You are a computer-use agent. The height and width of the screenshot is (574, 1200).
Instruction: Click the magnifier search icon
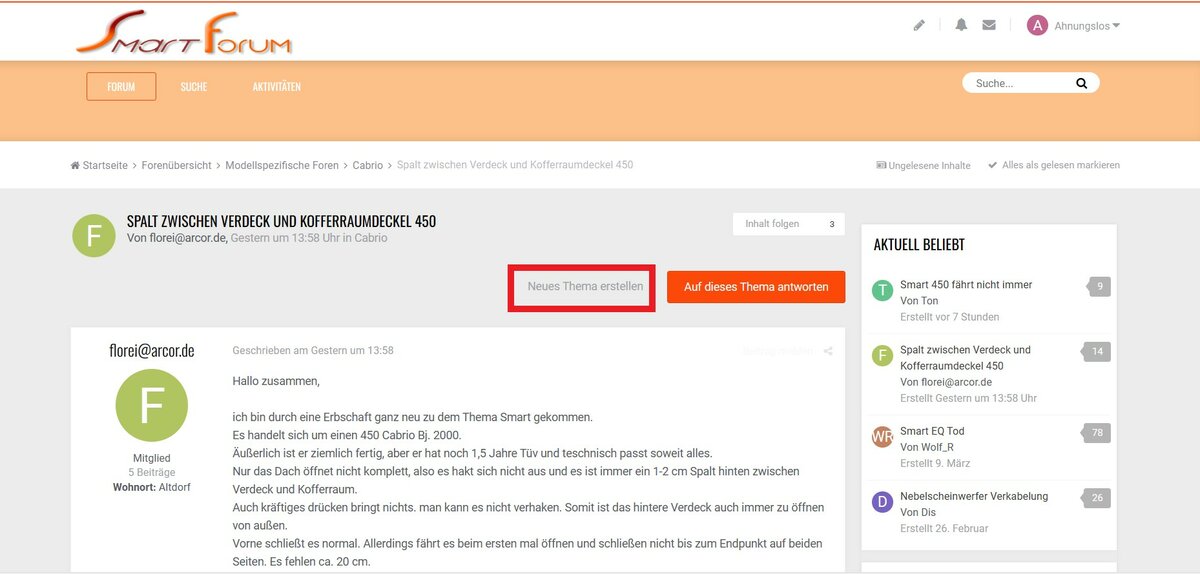coord(1081,84)
